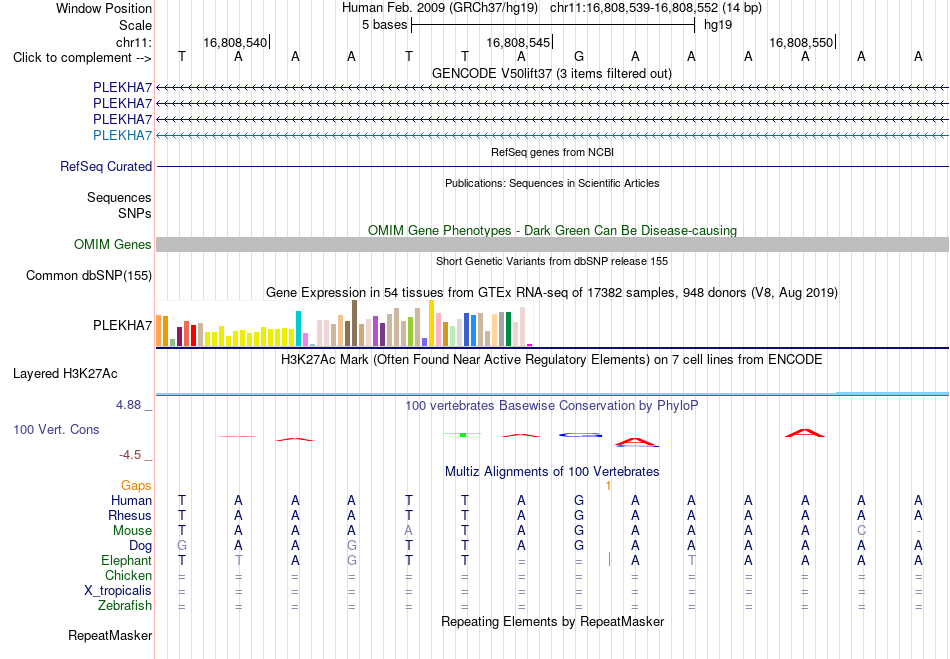Click the small magenta bar ending GTEx chart
This screenshot has width=950, height=659.
coord(530,345)
